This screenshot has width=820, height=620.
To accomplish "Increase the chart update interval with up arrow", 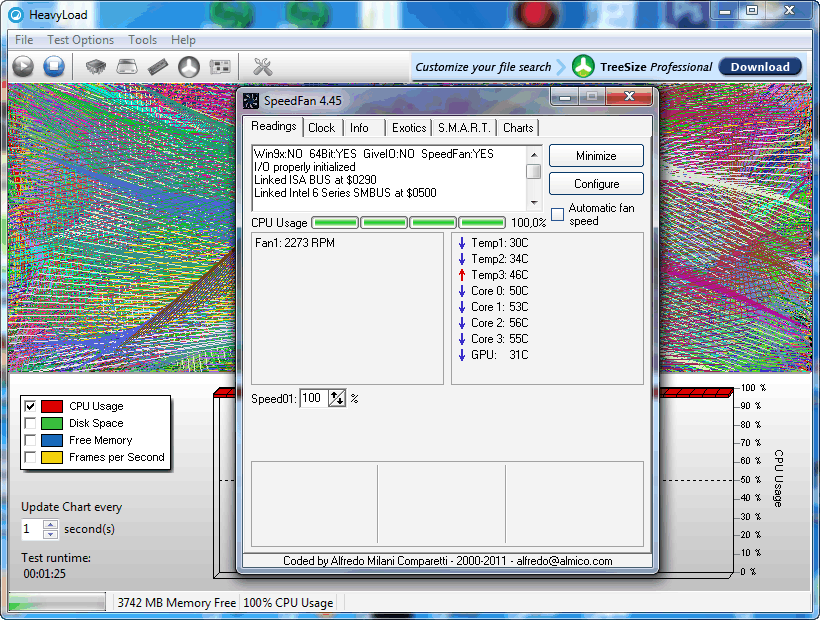I will 51,524.
